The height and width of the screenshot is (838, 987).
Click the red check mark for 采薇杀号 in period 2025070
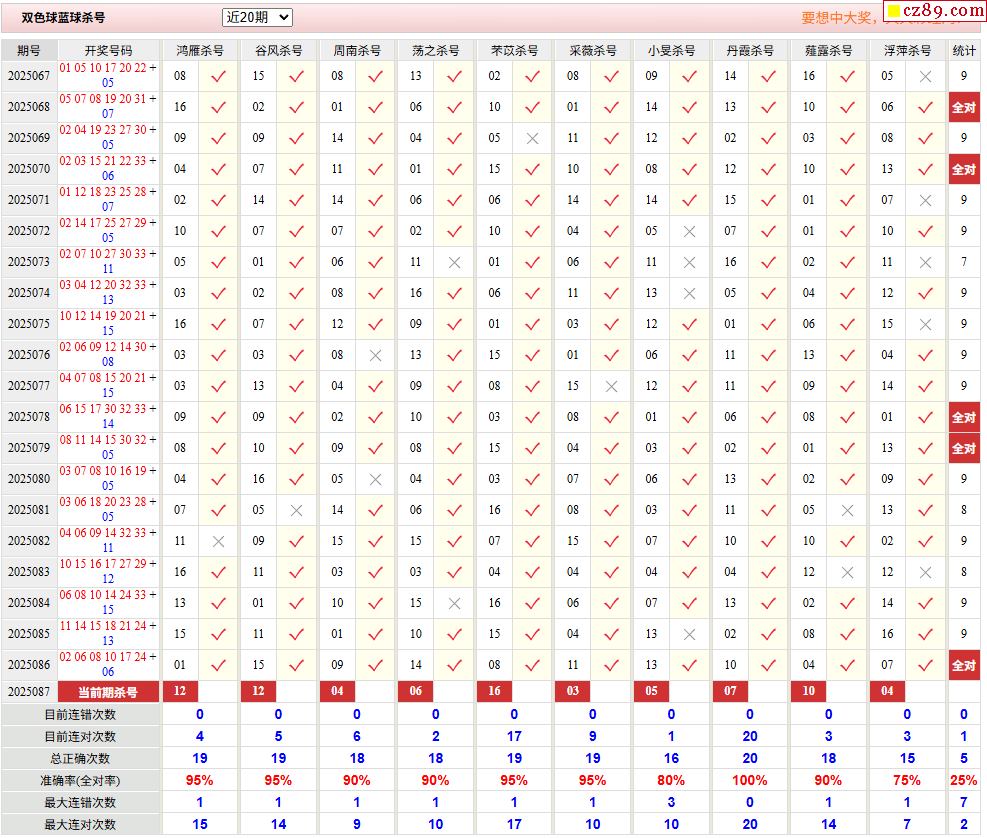[x=611, y=169]
